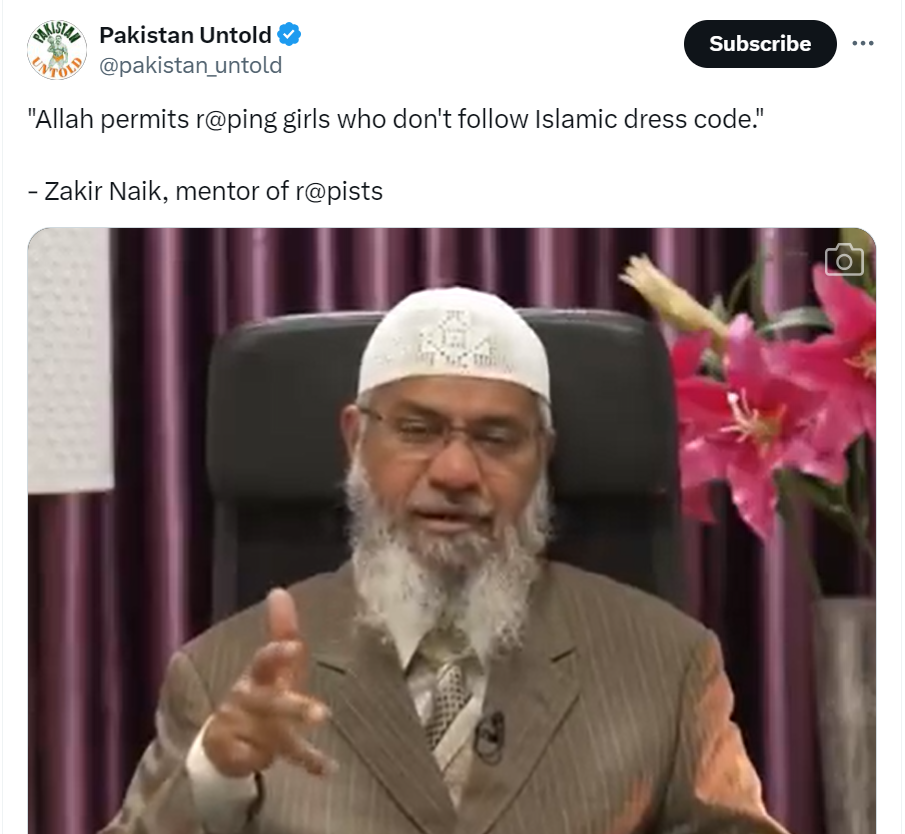
Task: Open the Pakistan Untold profile avatar
Action: (57, 50)
